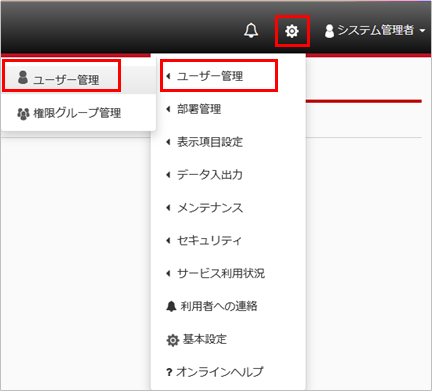432x391 pixels.
Task: Open 表示項目設定 in the settings menu
Action: coord(228,142)
